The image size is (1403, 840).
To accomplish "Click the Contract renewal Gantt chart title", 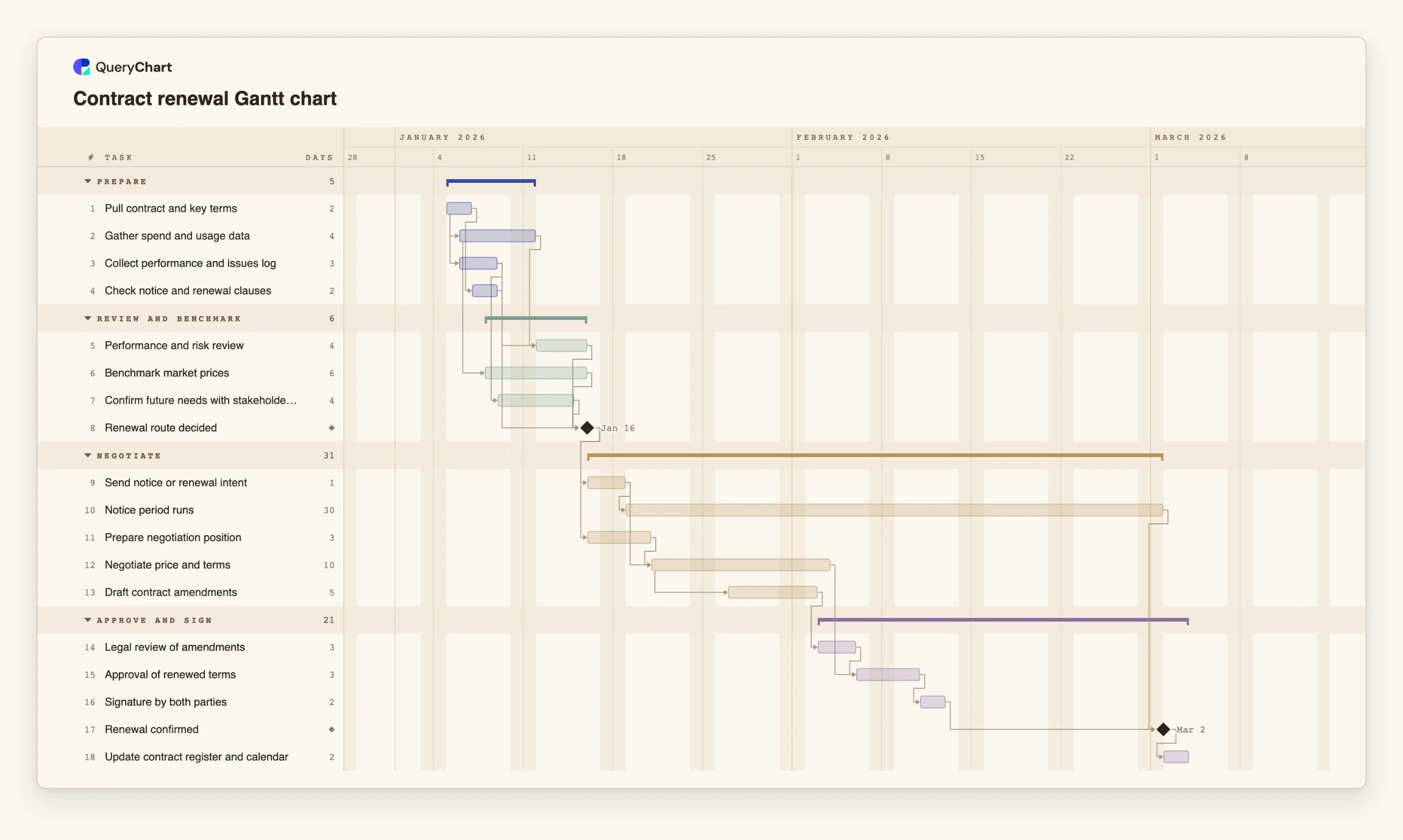I will point(205,98).
